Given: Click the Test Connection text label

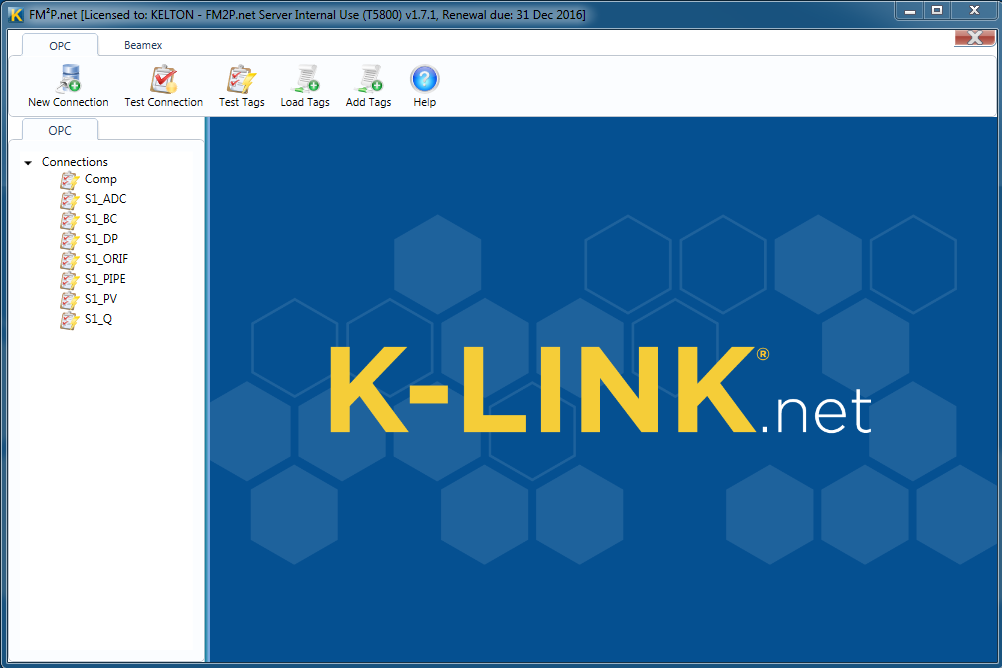Looking at the screenshot, I should tap(164, 102).
